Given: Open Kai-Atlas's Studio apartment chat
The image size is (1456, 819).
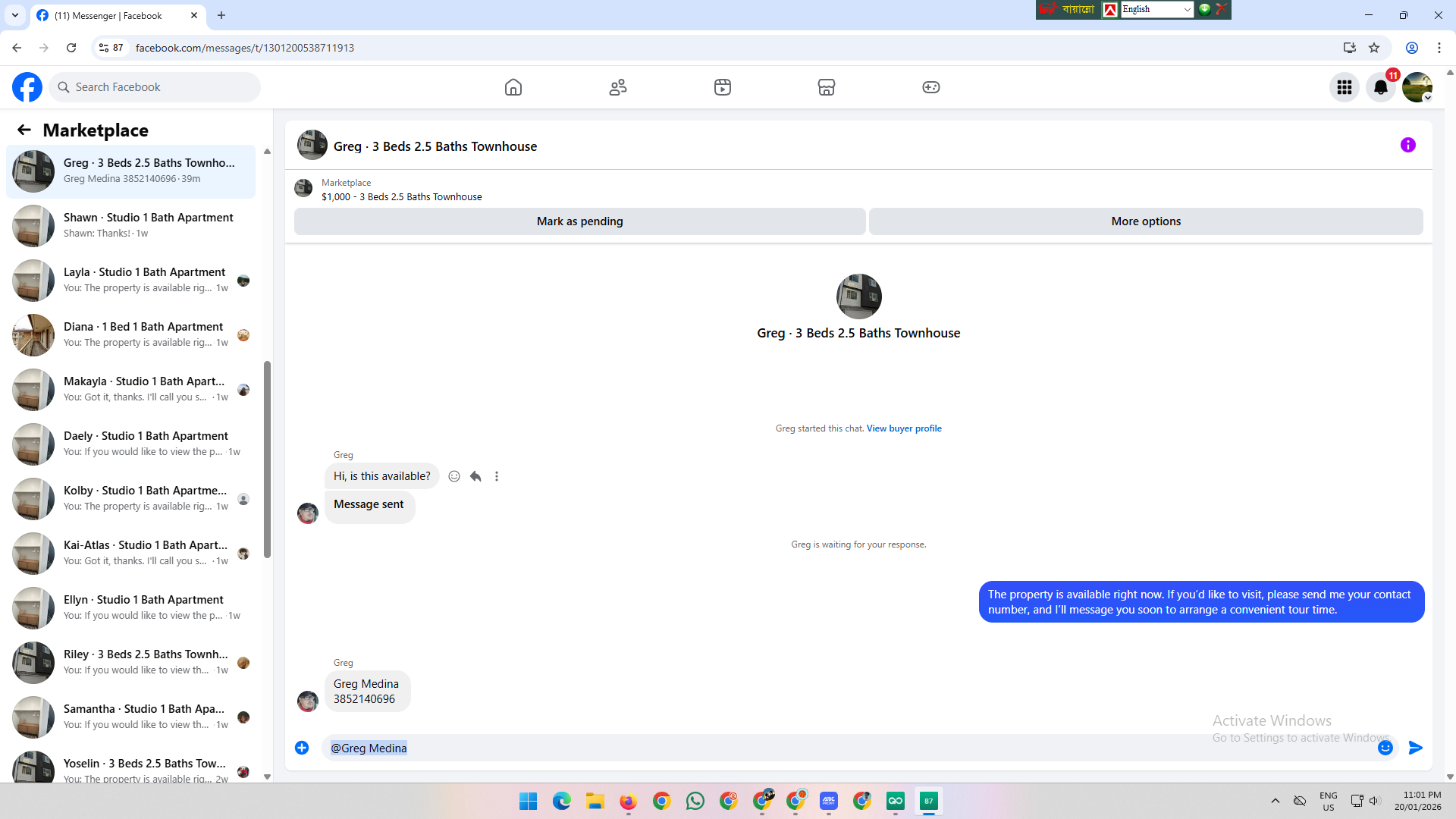Looking at the screenshot, I should point(130,554).
